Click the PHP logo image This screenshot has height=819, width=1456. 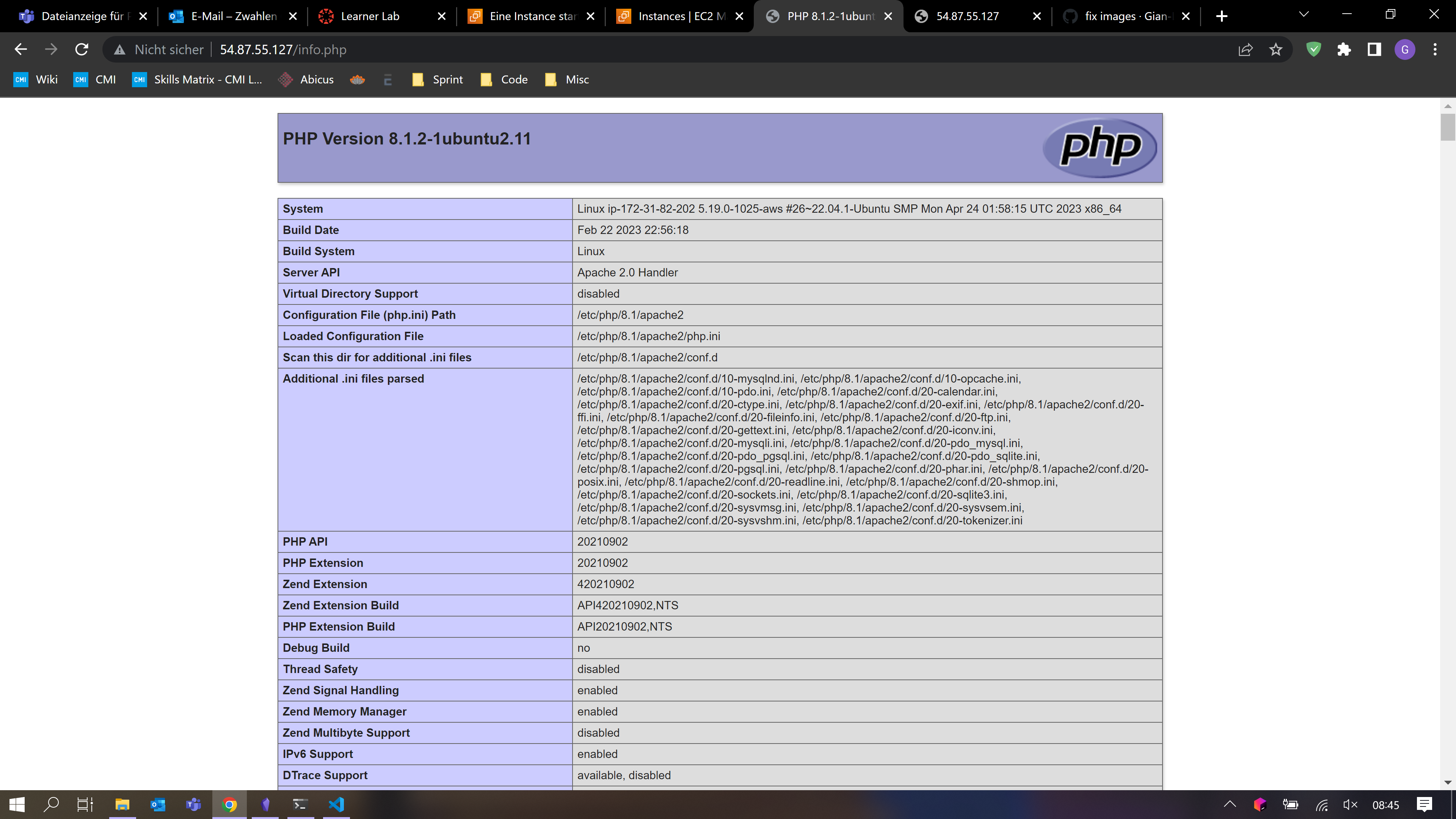[x=1099, y=147]
